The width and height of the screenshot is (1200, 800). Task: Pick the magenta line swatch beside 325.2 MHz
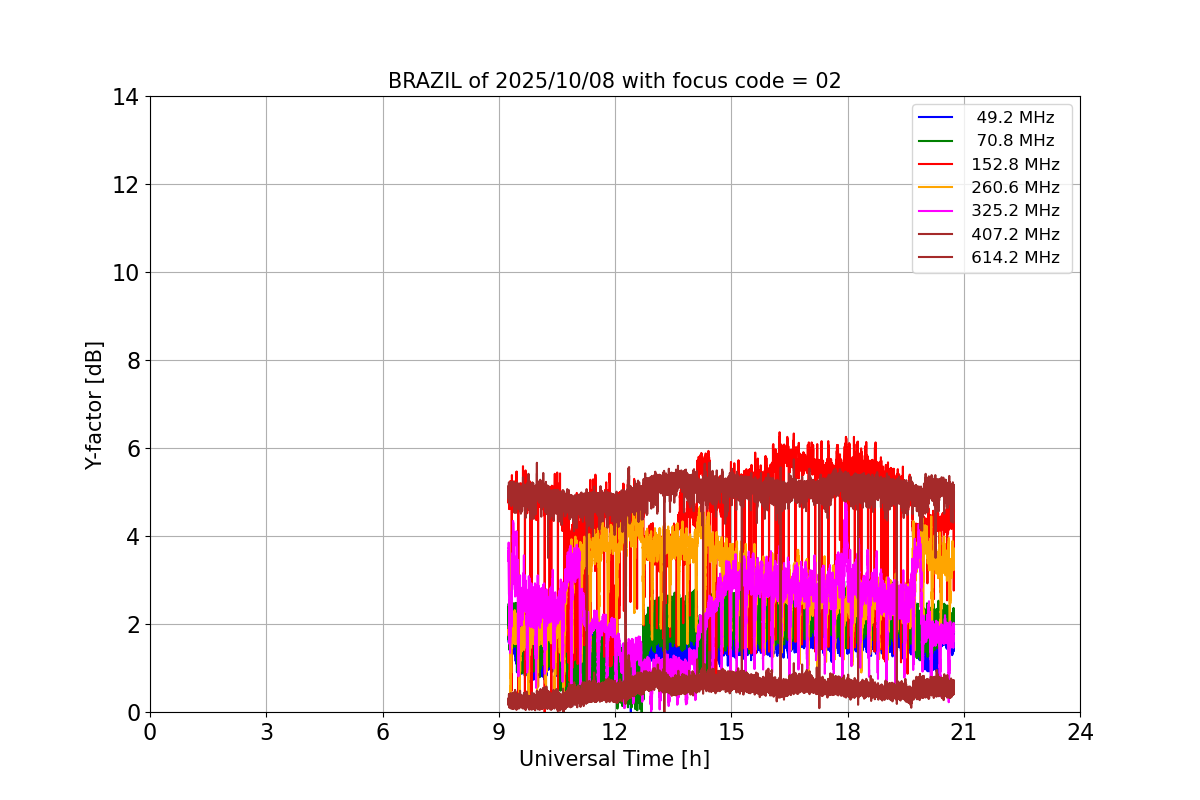point(936,211)
